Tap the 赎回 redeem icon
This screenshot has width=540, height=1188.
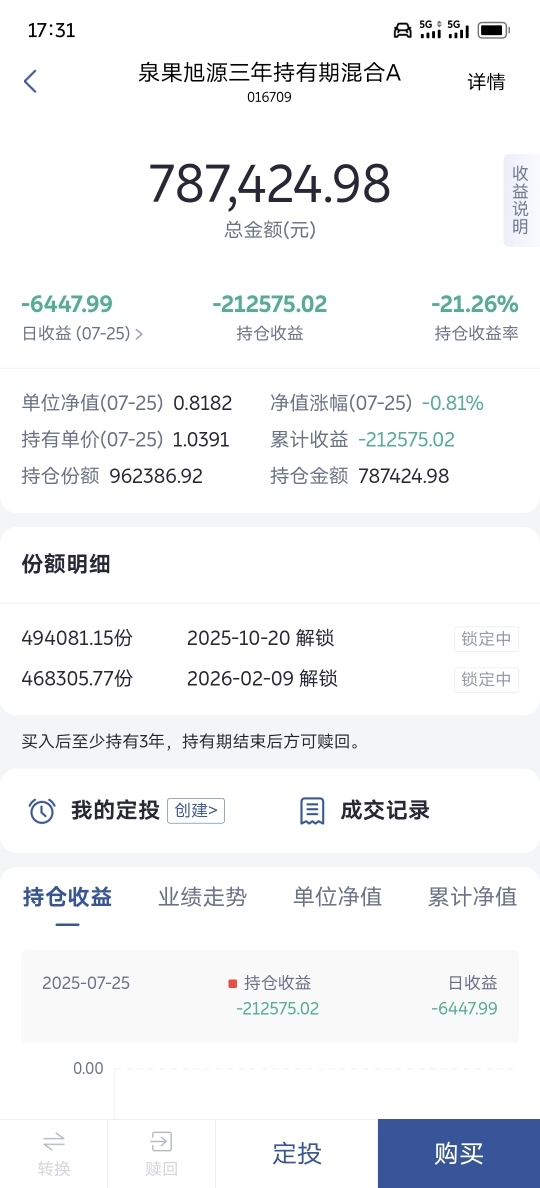click(161, 1141)
